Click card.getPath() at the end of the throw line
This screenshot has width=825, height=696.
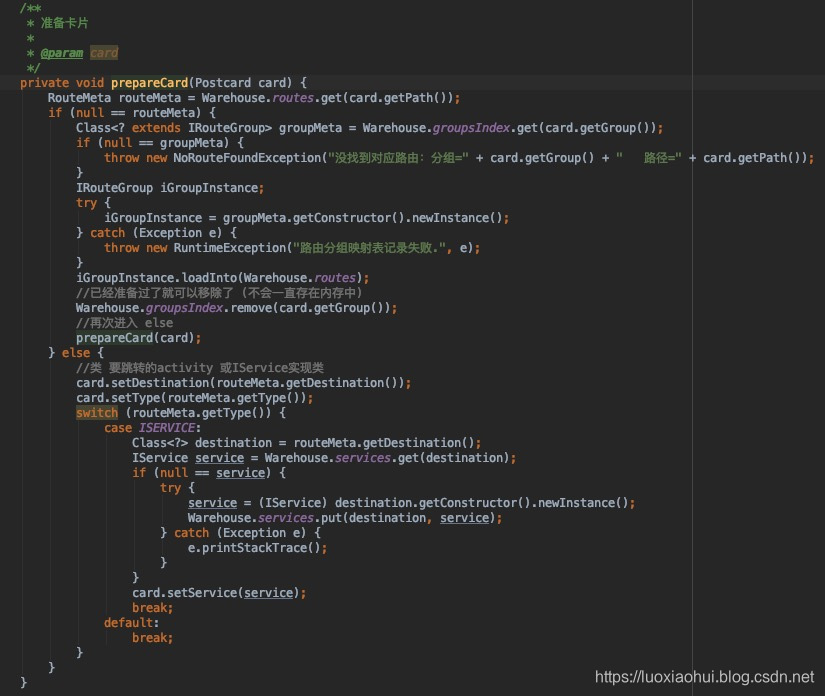[754, 158]
